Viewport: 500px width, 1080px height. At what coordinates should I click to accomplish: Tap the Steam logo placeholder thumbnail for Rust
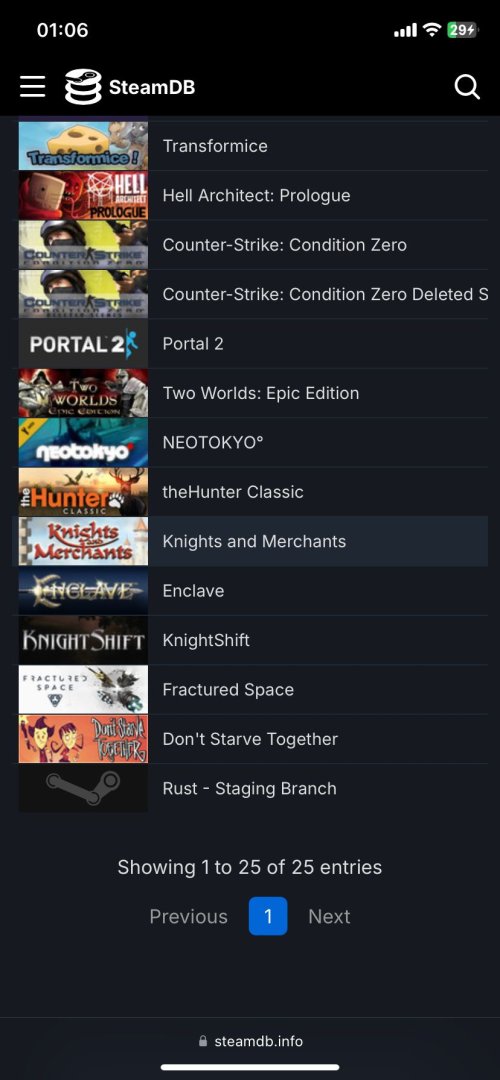tap(83, 789)
